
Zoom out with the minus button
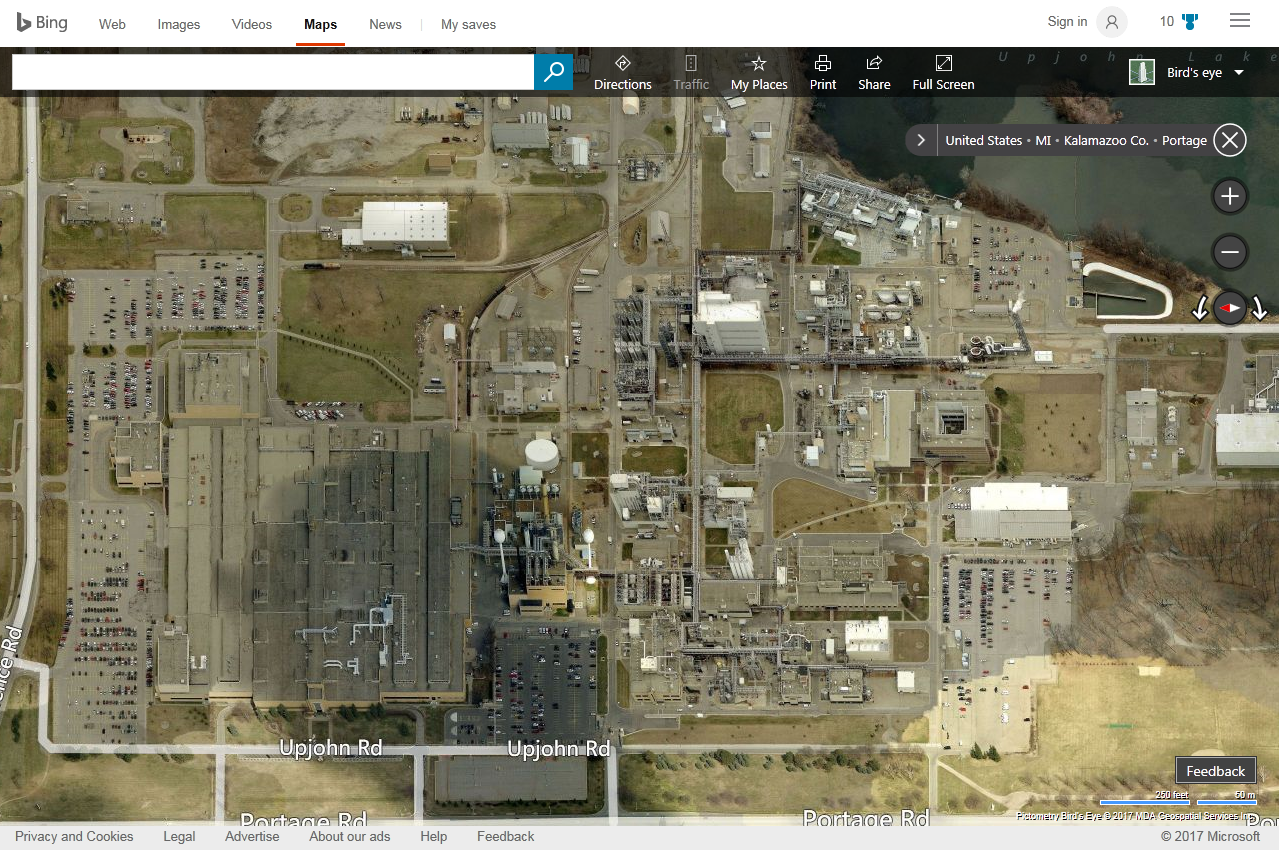click(1229, 253)
